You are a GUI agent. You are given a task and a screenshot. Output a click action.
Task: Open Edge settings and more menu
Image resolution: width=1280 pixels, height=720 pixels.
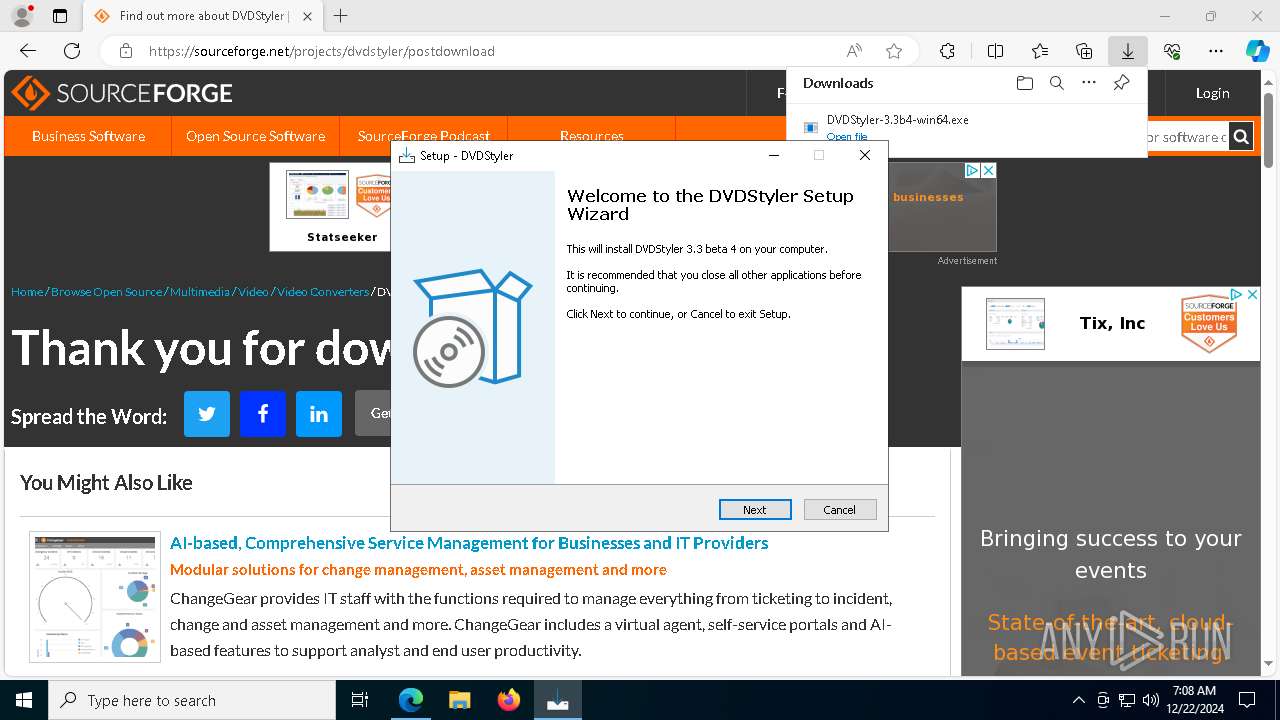pyautogui.click(x=1216, y=51)
